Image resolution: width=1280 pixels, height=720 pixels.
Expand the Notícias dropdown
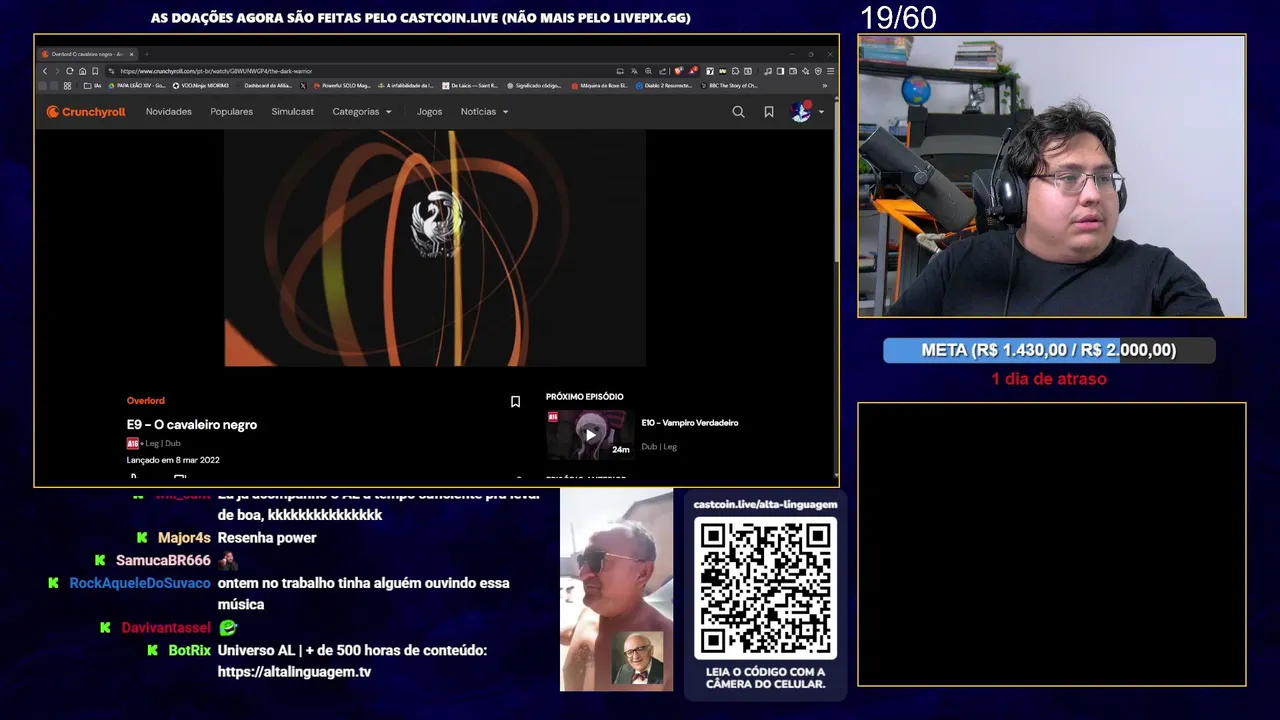[x=484, y=112]
